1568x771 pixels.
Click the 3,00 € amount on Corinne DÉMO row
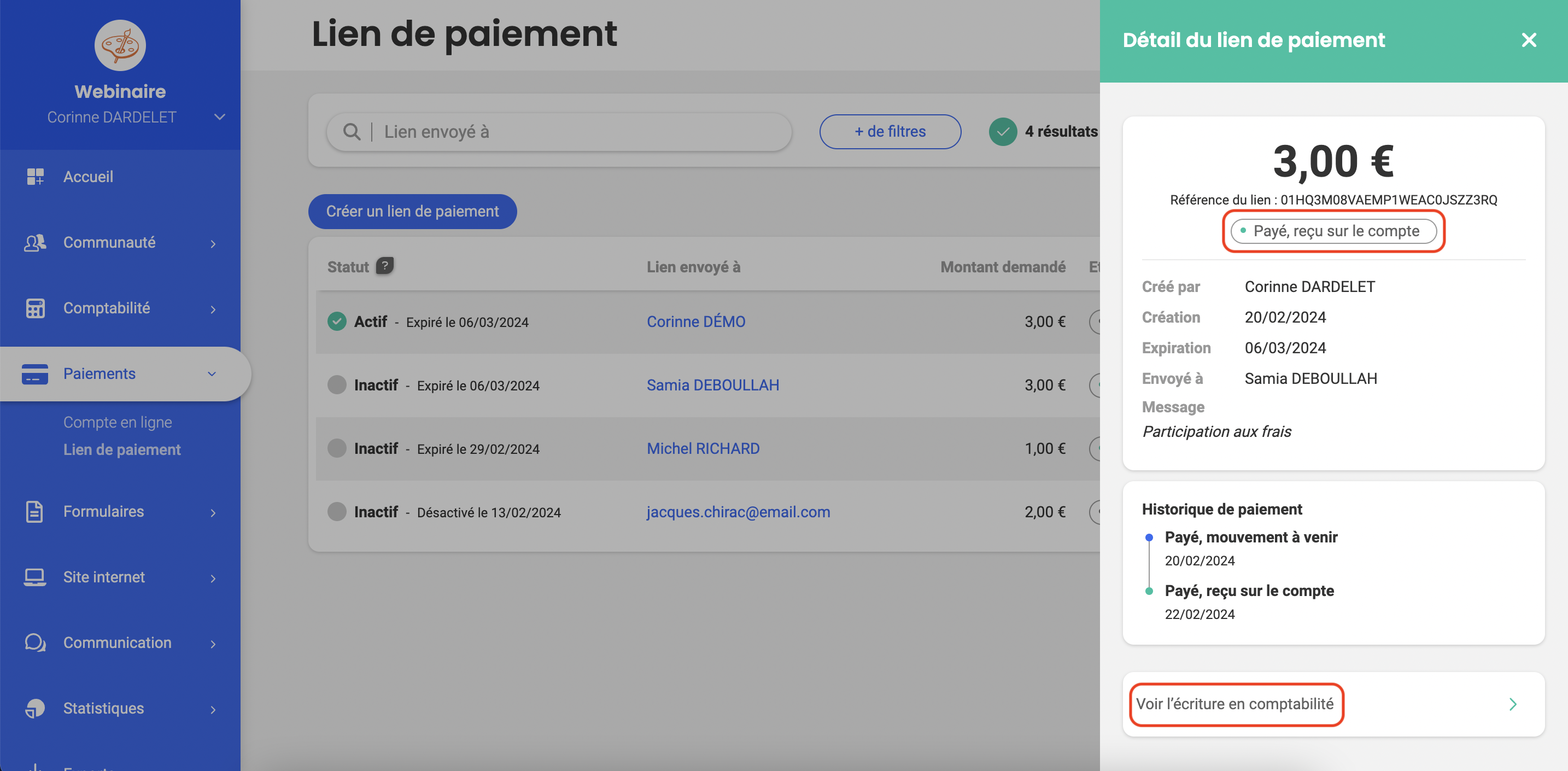pyautogui.click(x=1045, y=322)
